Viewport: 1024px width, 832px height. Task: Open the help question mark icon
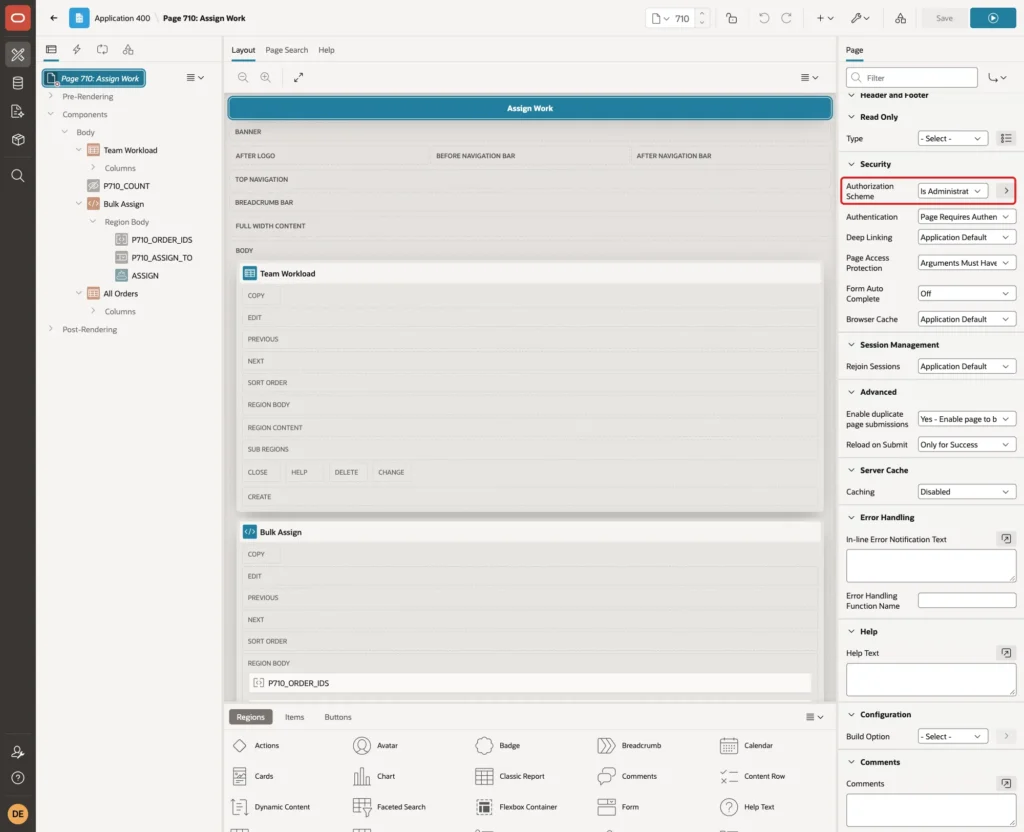click(x=18, y=778)
